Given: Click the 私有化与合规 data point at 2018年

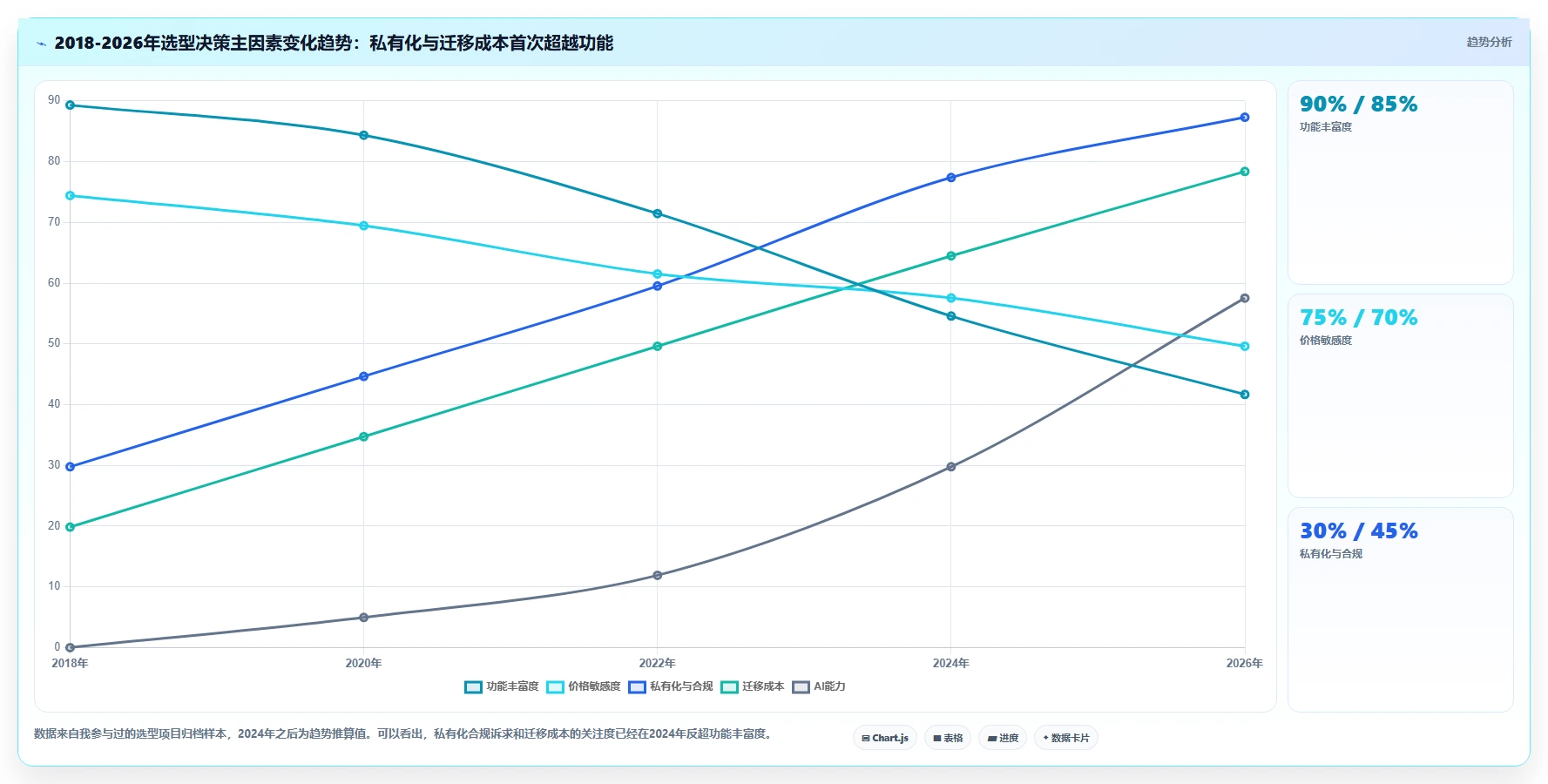Looking at the screenshot, I should click(71, 467).
